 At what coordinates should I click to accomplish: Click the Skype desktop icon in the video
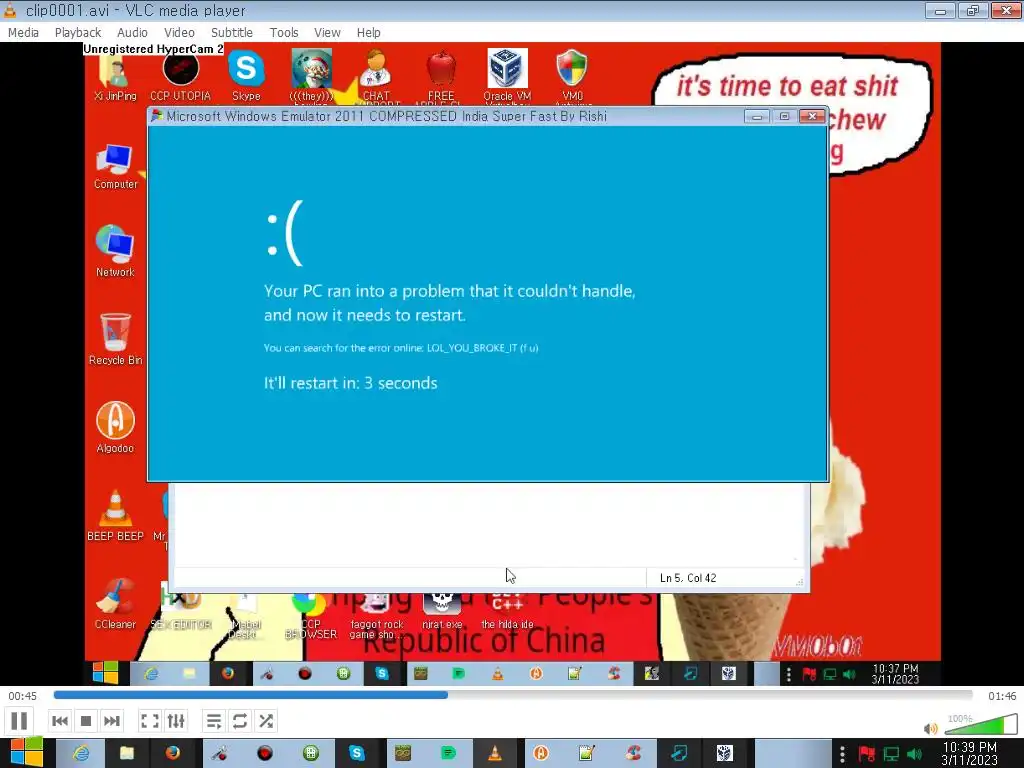pos(246,75)
